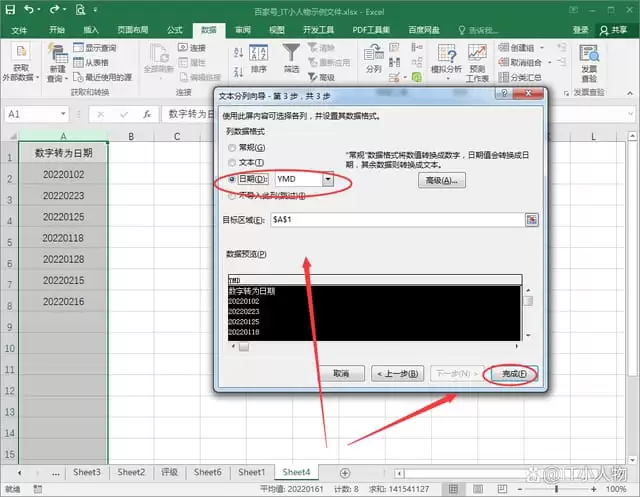This screenshot has width=640, height=497.
Task: Click the range selector icon beside destination field
Action: [x=531, y=220]
